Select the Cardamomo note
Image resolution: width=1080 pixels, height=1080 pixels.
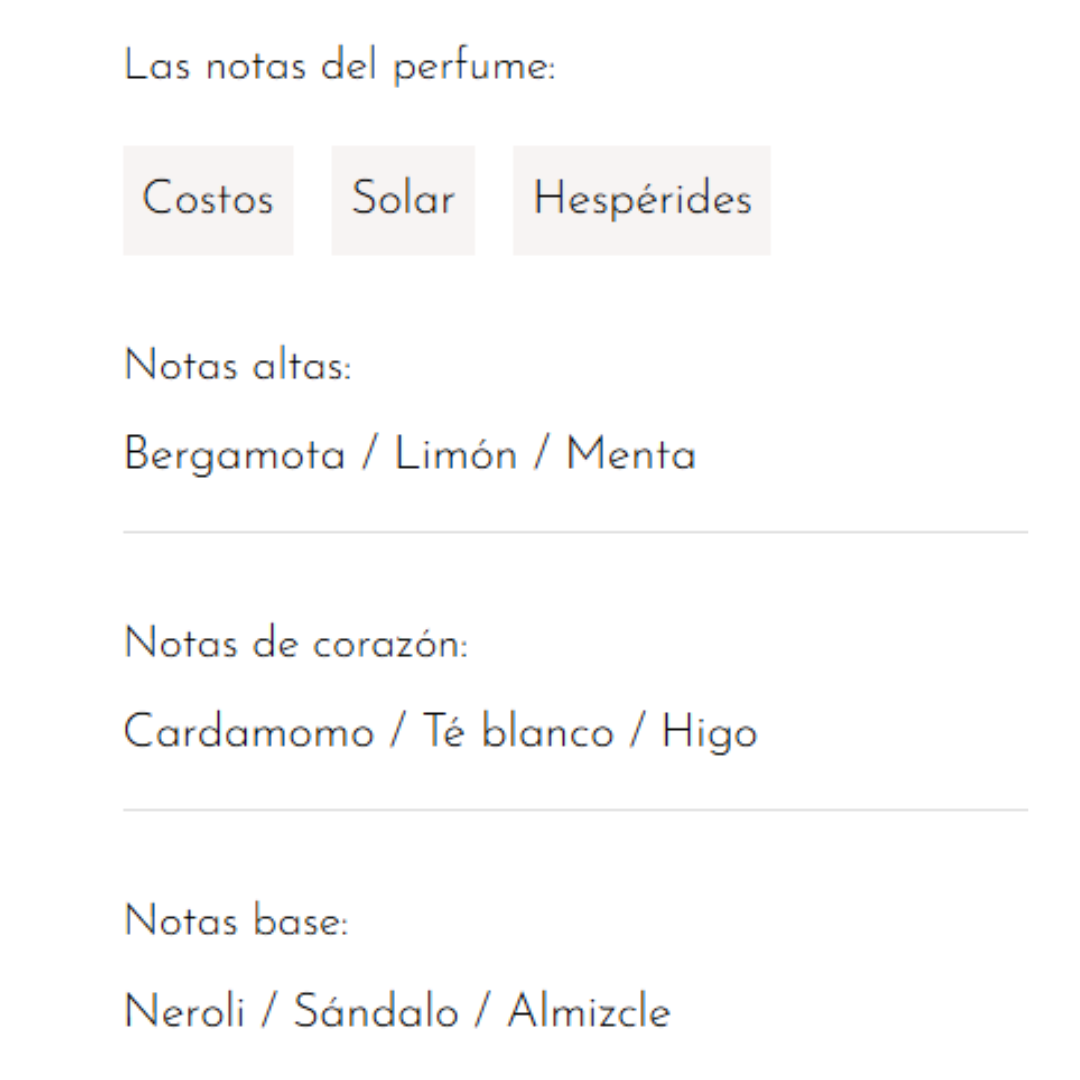tap(248, 734)
